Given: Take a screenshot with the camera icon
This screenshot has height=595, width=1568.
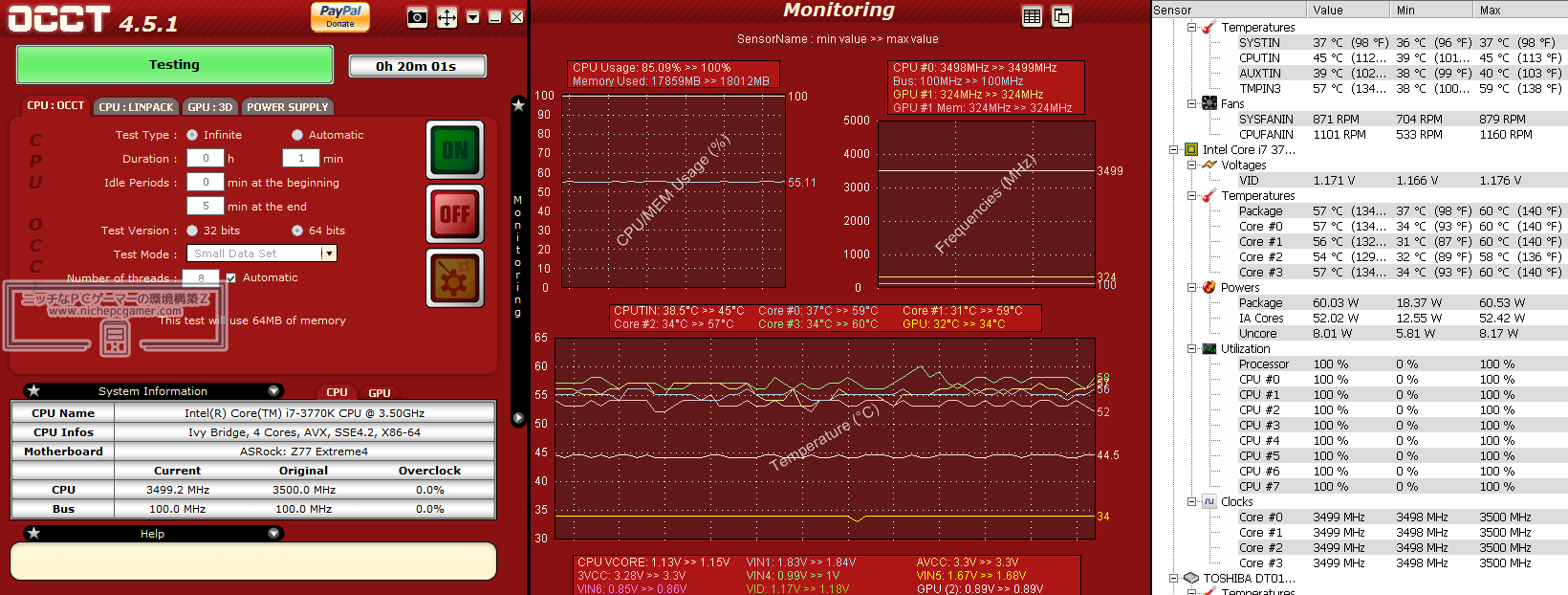Looking at the screenshot, I should 417,17.
